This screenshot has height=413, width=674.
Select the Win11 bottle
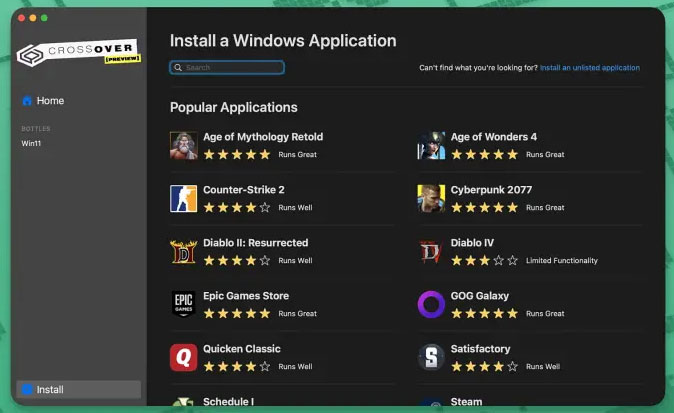(x=31, y=143)
